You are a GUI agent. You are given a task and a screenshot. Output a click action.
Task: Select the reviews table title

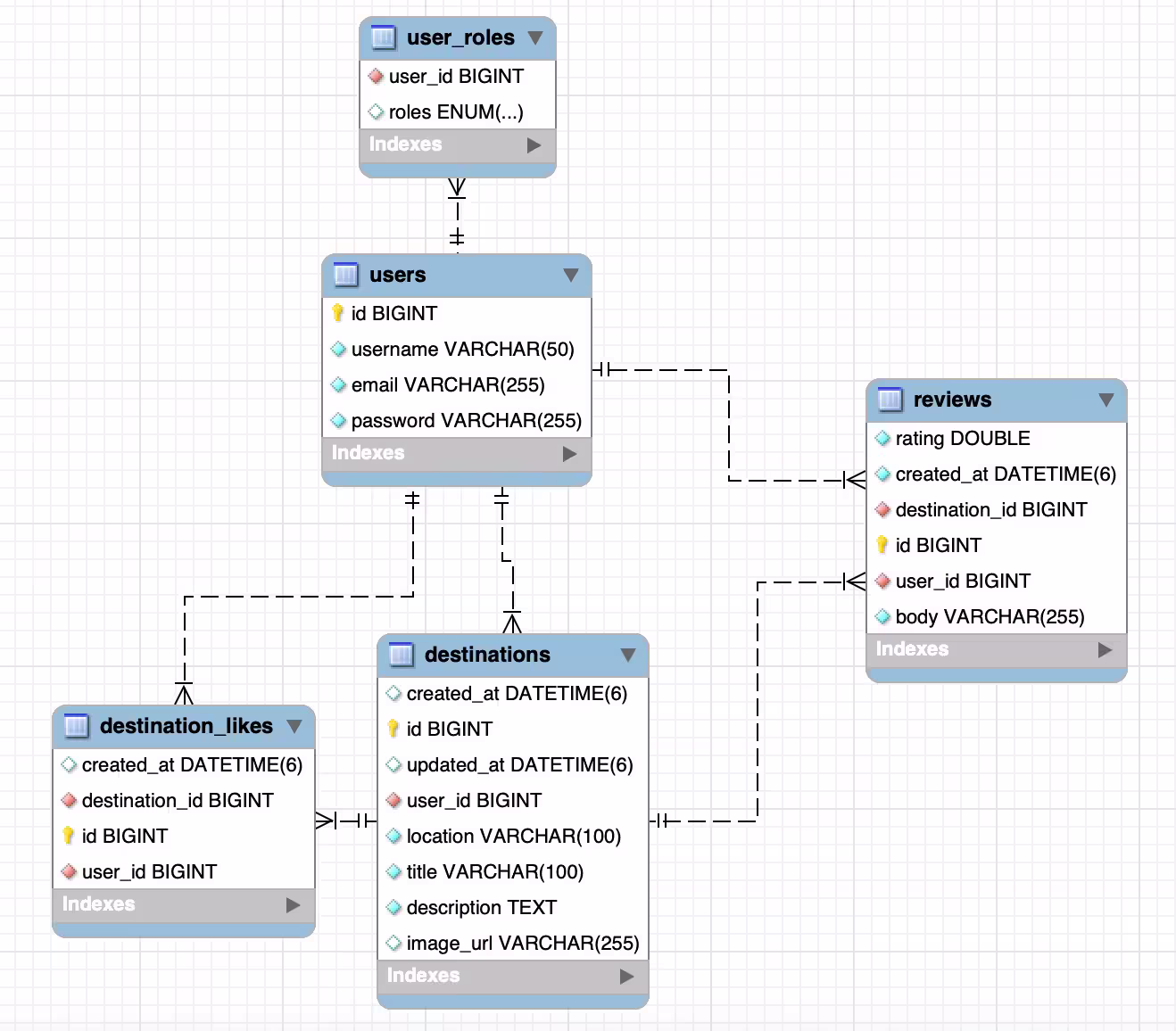[952, 400]
